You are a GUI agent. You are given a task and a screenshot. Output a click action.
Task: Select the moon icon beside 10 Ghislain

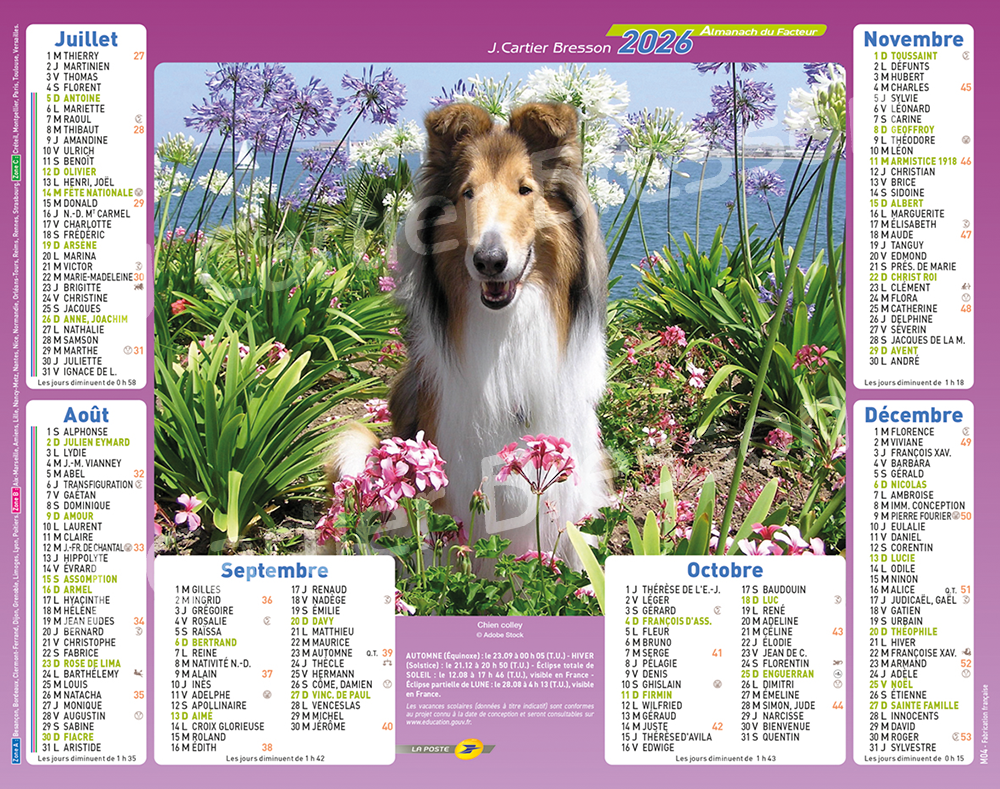717,685
